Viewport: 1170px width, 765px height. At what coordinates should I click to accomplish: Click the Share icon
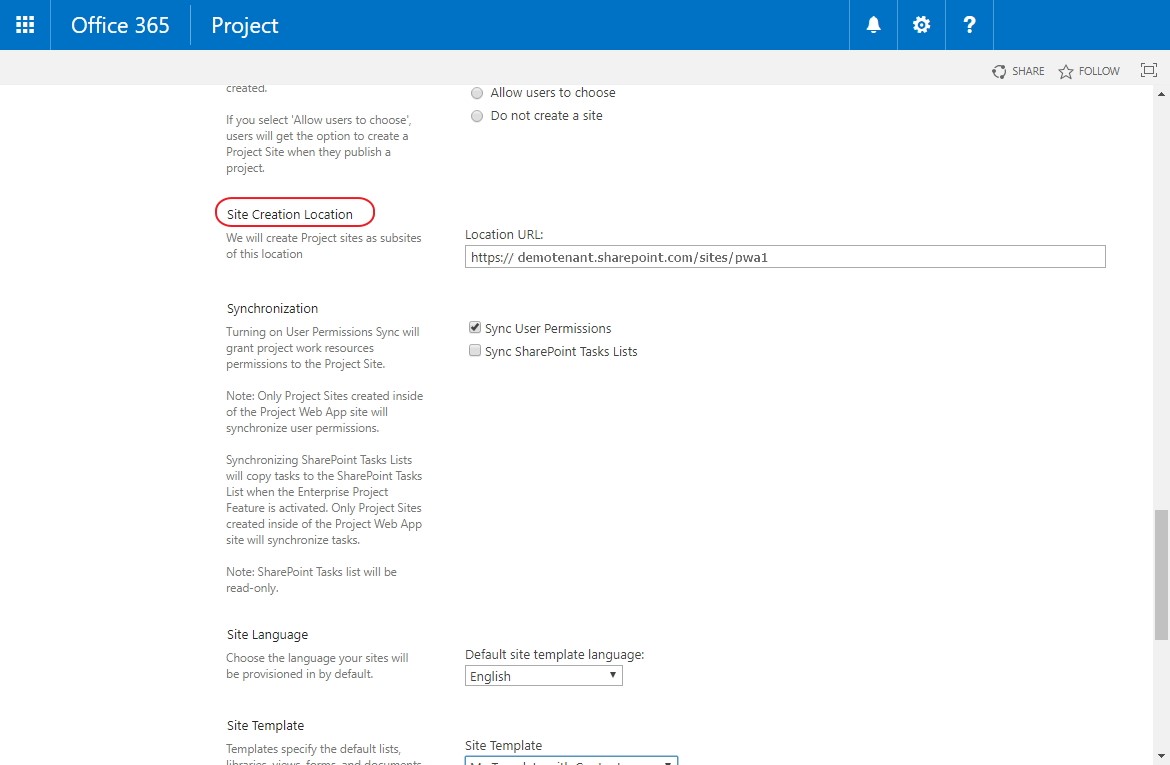(999, 72)
